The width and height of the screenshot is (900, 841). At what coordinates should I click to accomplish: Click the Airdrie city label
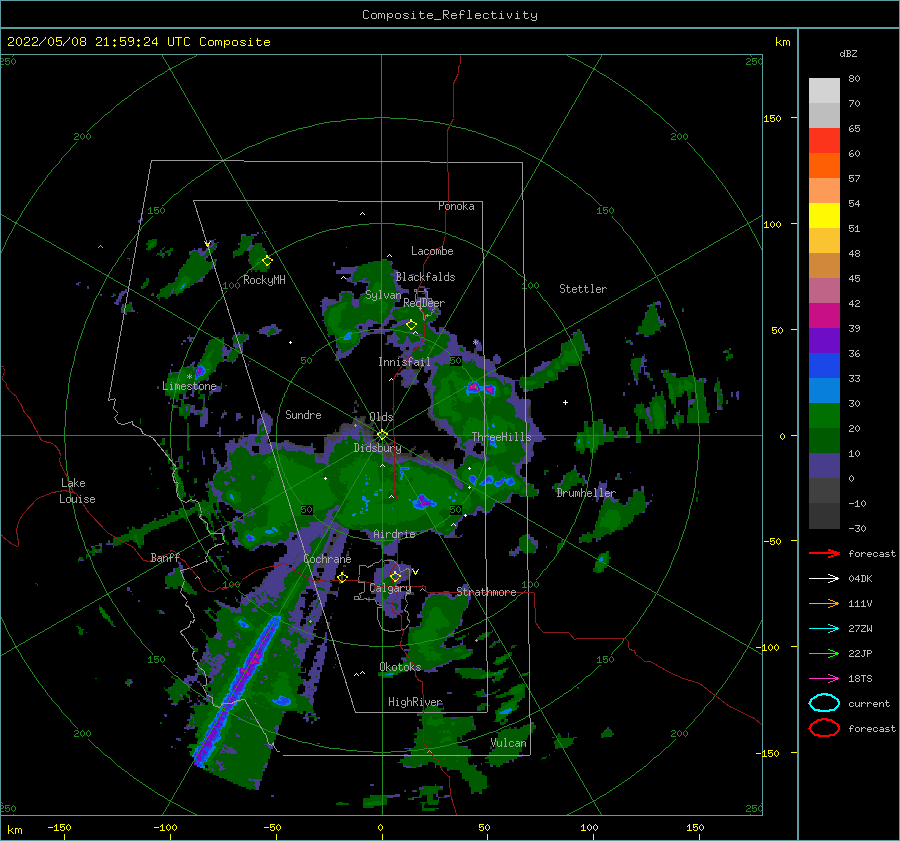tap(394, 534)
